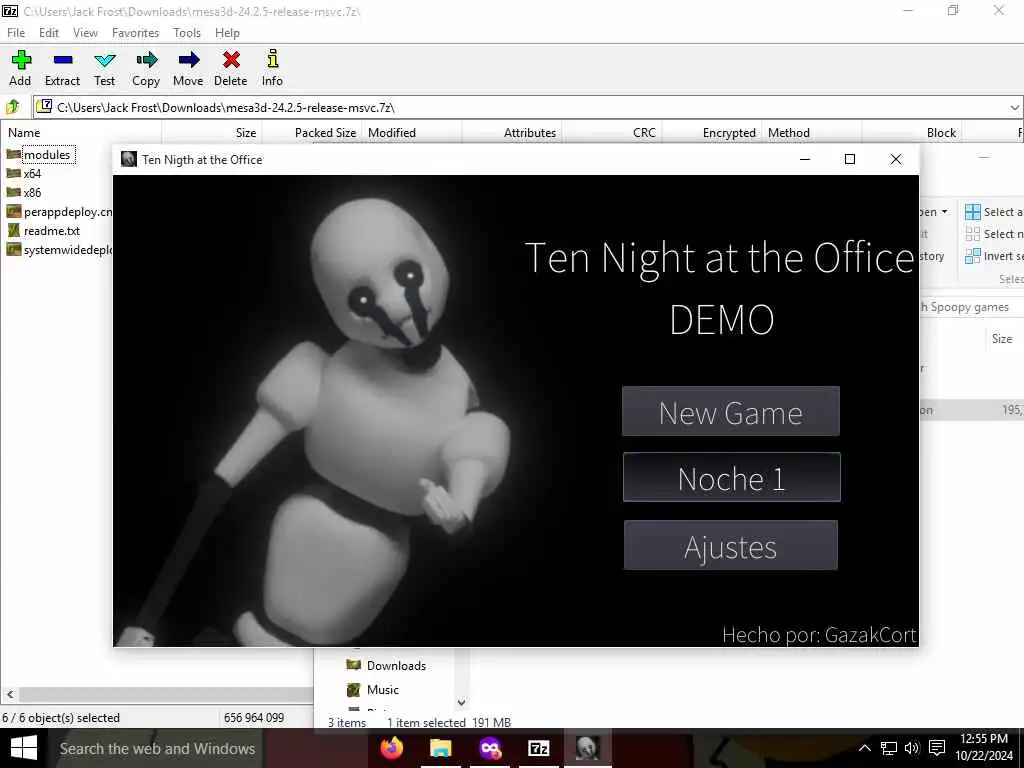1024x768 pixels.
Task: Select the readme.txt file
Action: click(44, 231)
